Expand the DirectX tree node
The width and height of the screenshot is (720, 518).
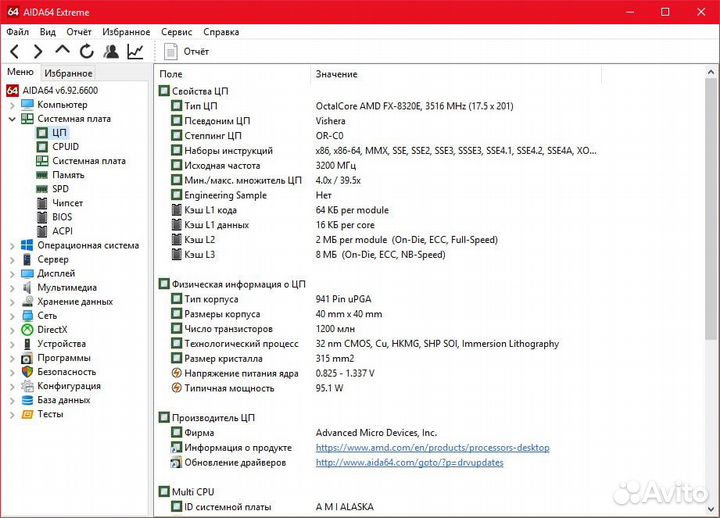(12, 330)
